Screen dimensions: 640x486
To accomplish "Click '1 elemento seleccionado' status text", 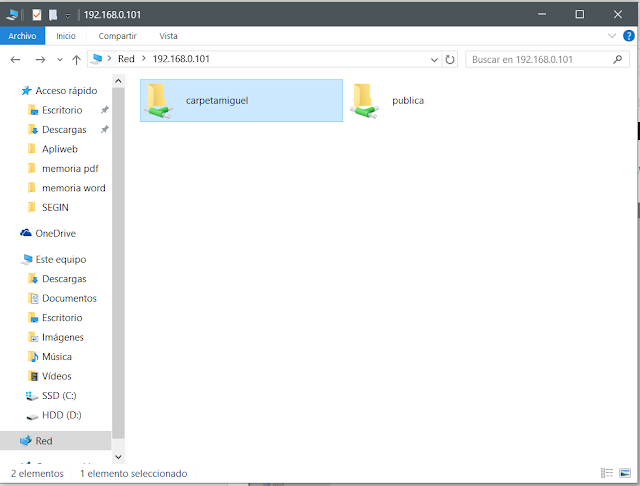I will point(134,473).
